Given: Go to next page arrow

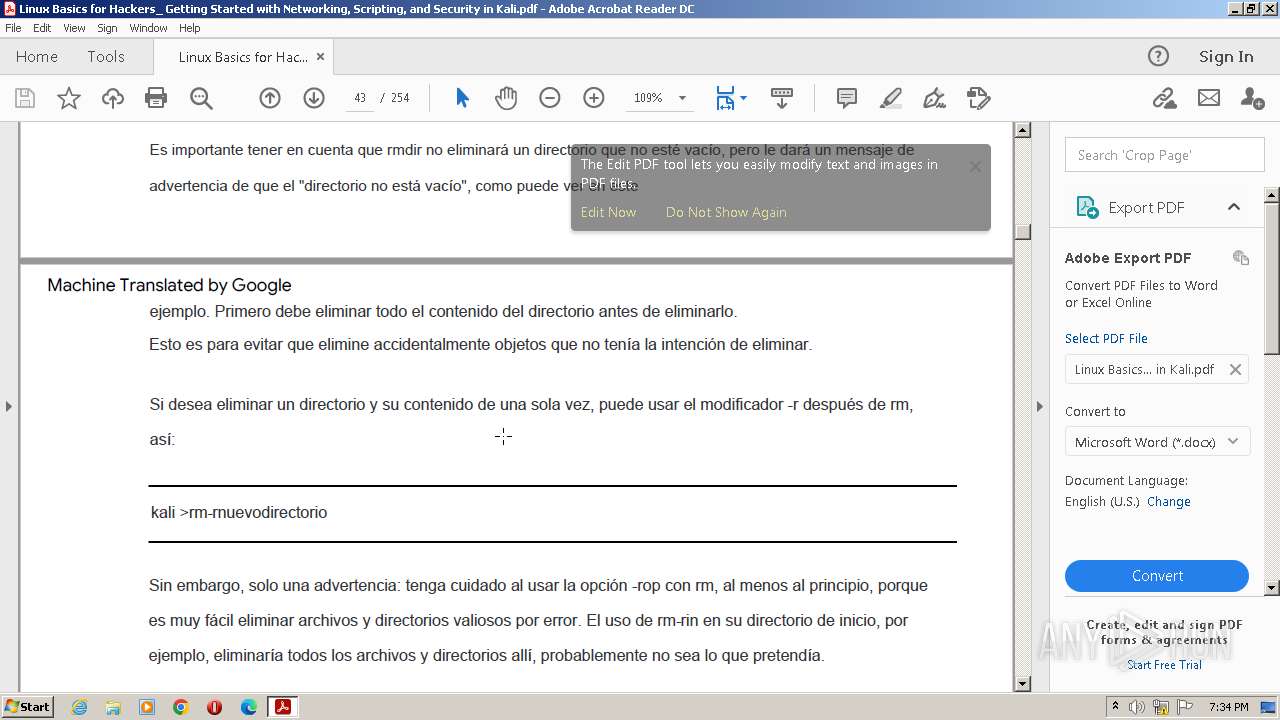Looking at the screenshot, I should click(x=314, y=98).
